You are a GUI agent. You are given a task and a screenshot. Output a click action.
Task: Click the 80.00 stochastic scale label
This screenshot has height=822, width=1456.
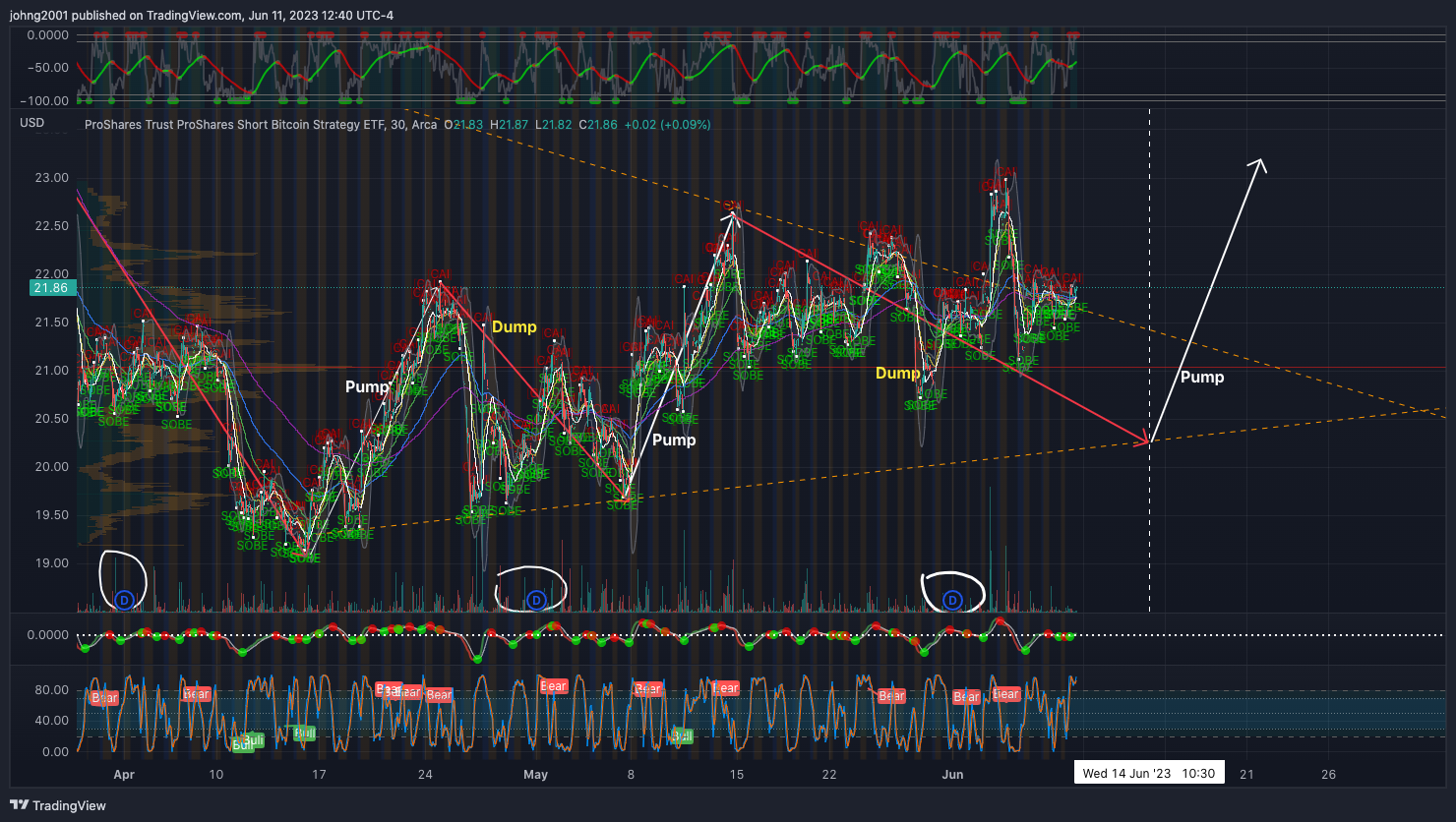point(52,689)
